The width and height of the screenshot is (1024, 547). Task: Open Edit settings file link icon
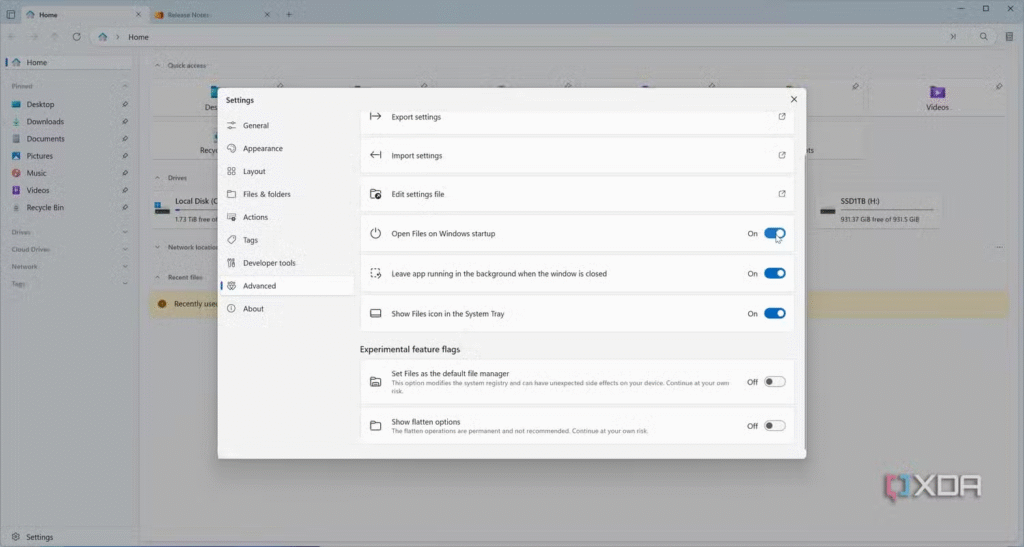[x=782, y=194]
